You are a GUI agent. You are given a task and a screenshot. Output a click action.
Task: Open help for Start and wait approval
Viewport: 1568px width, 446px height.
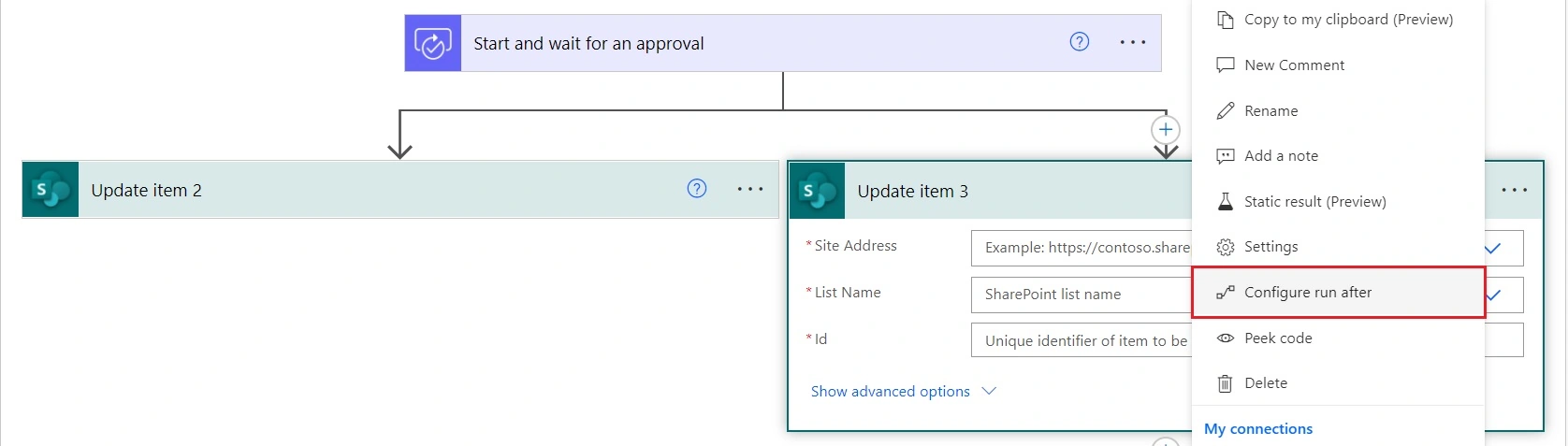point(1080,41)
